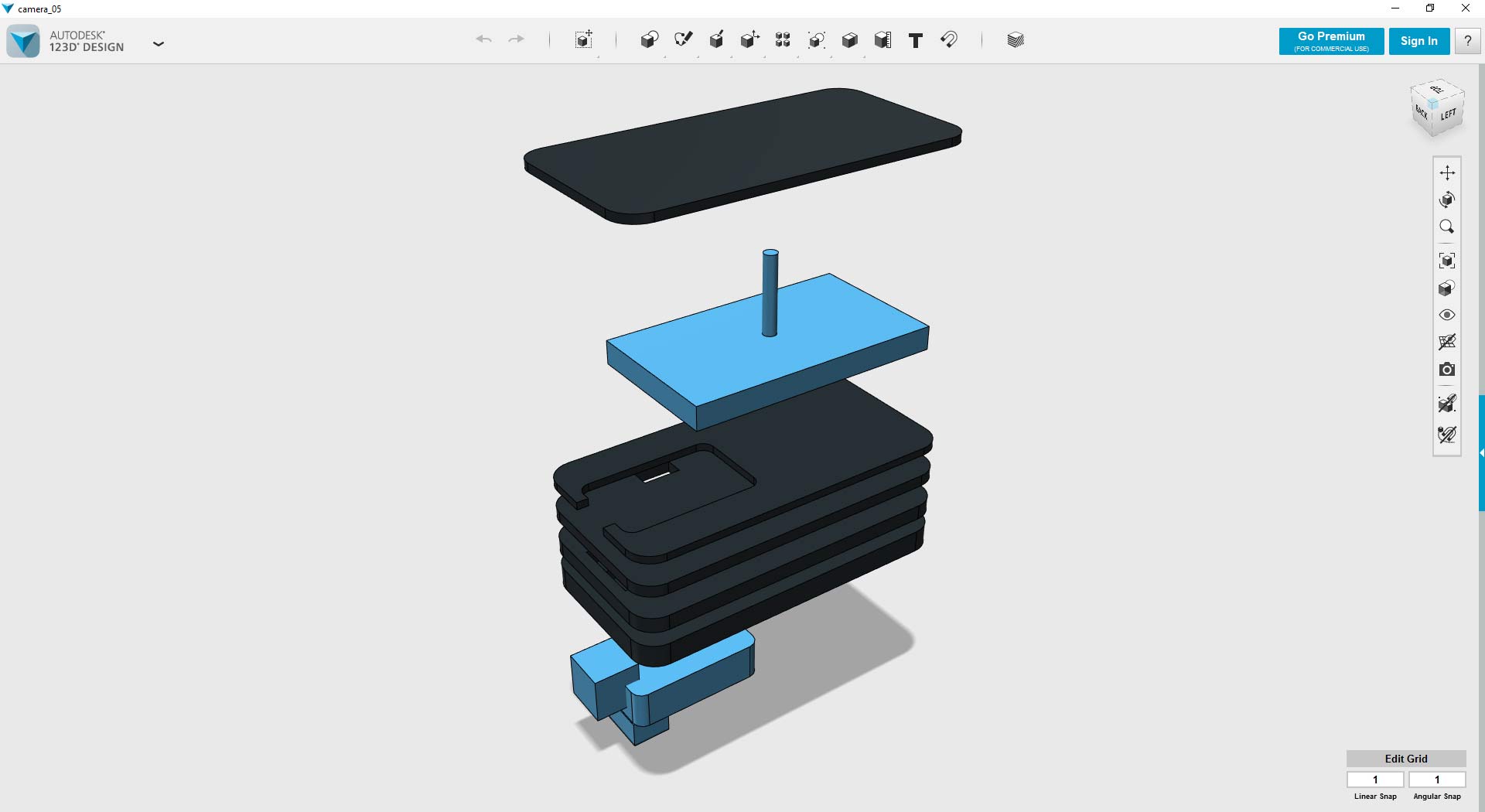This screenshot has width=1485, height=812.
Task: Click the Linear Snap value field
Action: [1375, 780]
